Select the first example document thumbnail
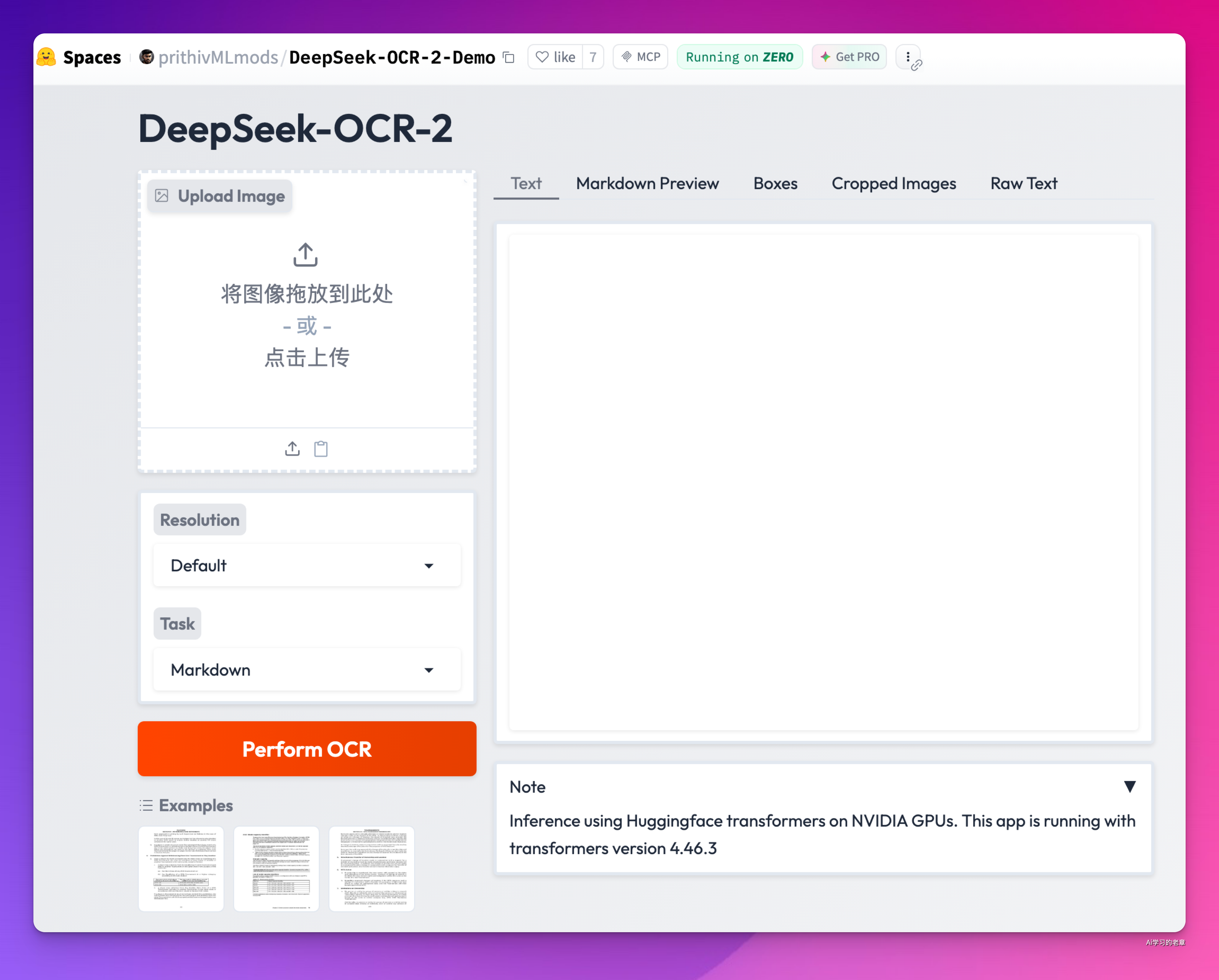1219x980 pixels. [x=181, y=869]
